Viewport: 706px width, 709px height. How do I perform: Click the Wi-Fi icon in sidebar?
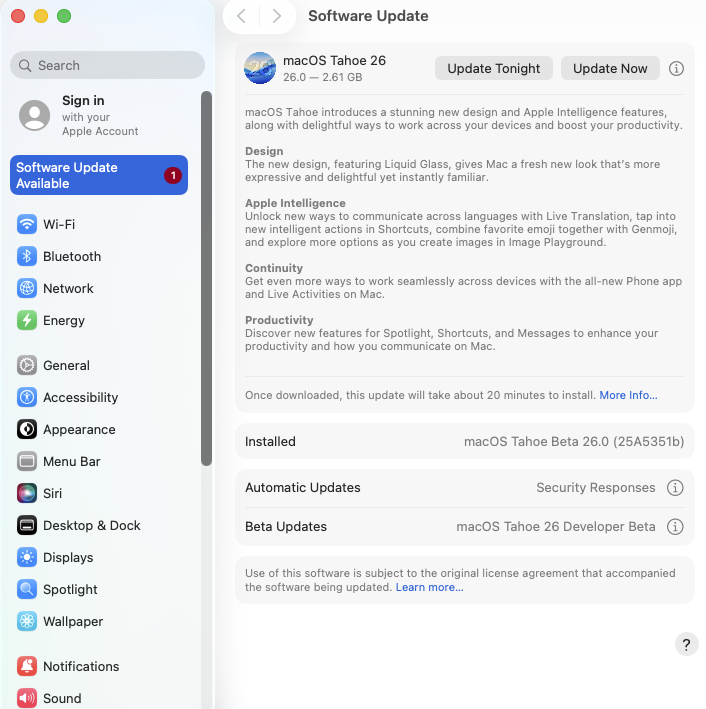pos(27,224)
